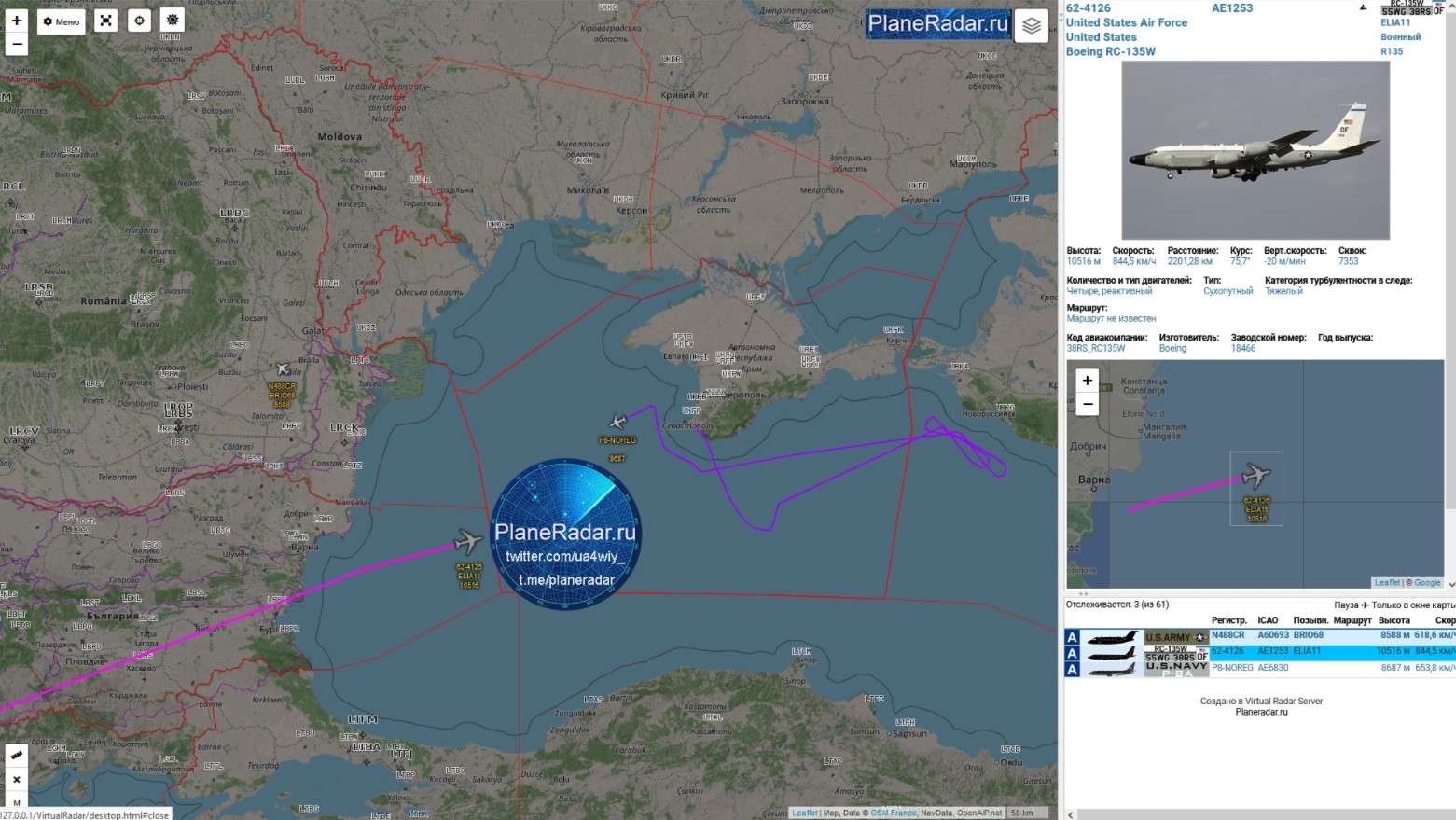1456x820 pixels.
Task: Click the U.S. ARMY operator flag
Action: [1176, 636]
